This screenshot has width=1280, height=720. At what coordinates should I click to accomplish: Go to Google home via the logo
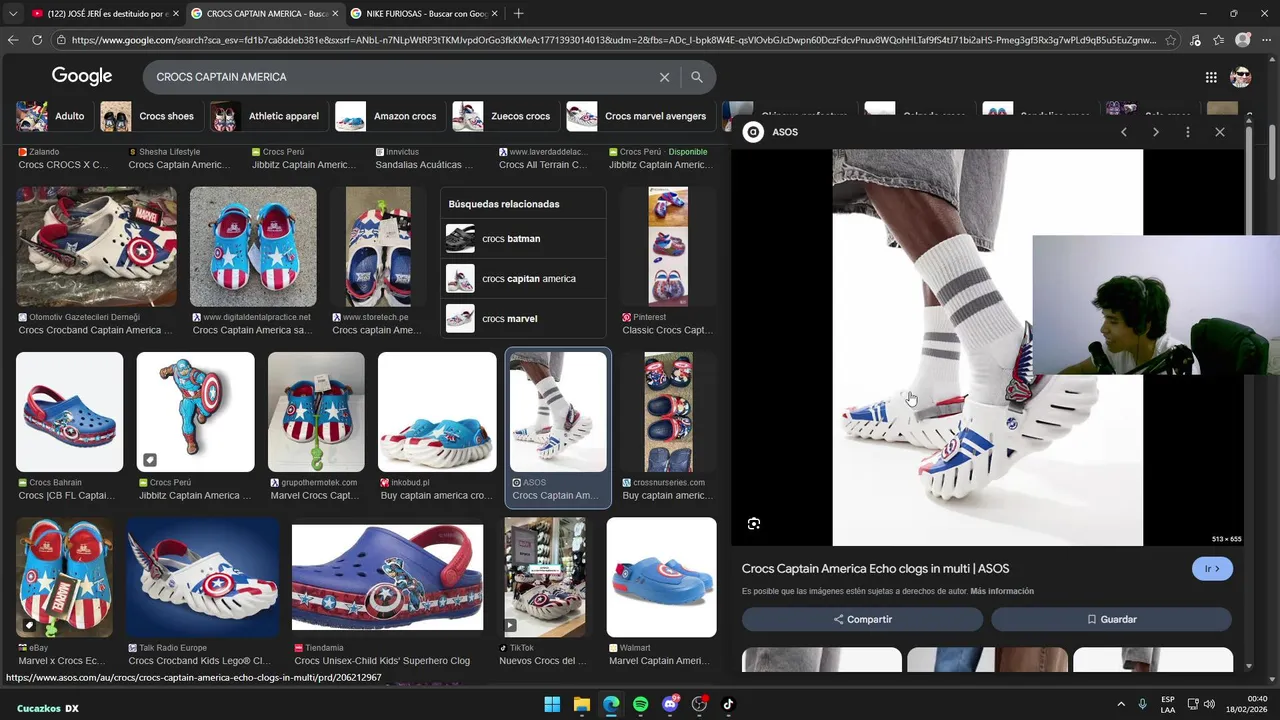pyautogui.click(x=82, y=76)
